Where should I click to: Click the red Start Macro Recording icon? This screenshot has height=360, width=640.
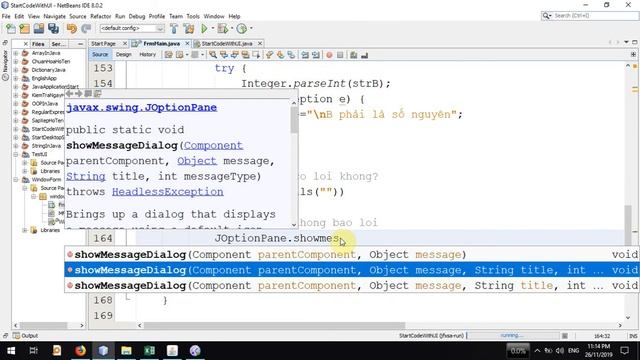[329, 55]
